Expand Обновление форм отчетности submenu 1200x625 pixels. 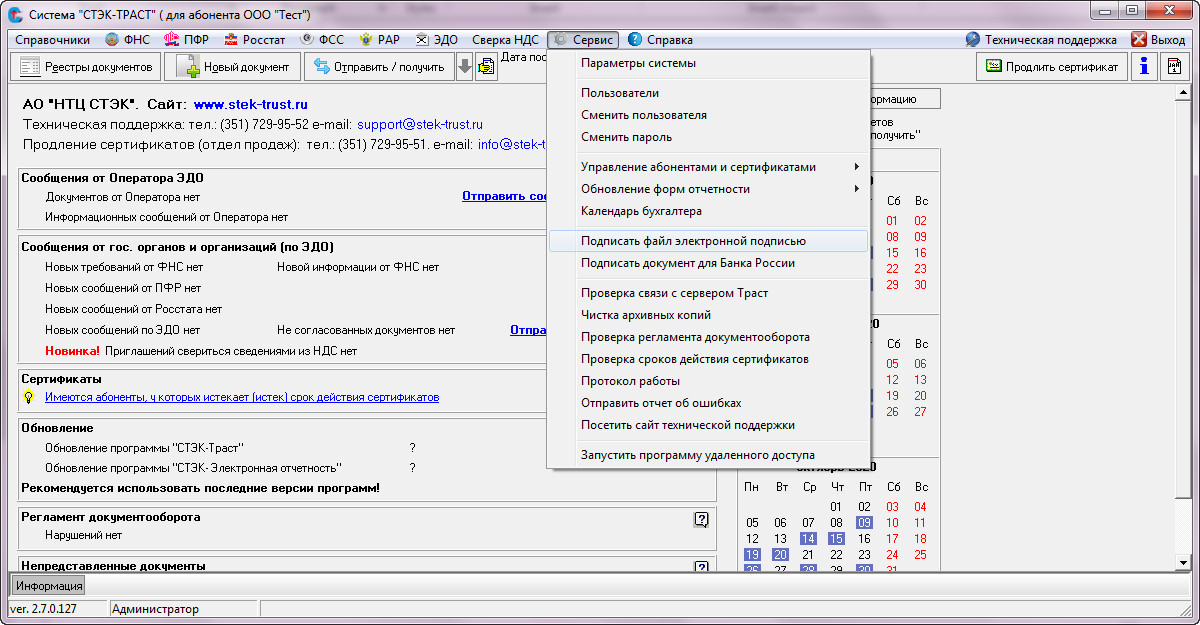[x=709, y=189]
